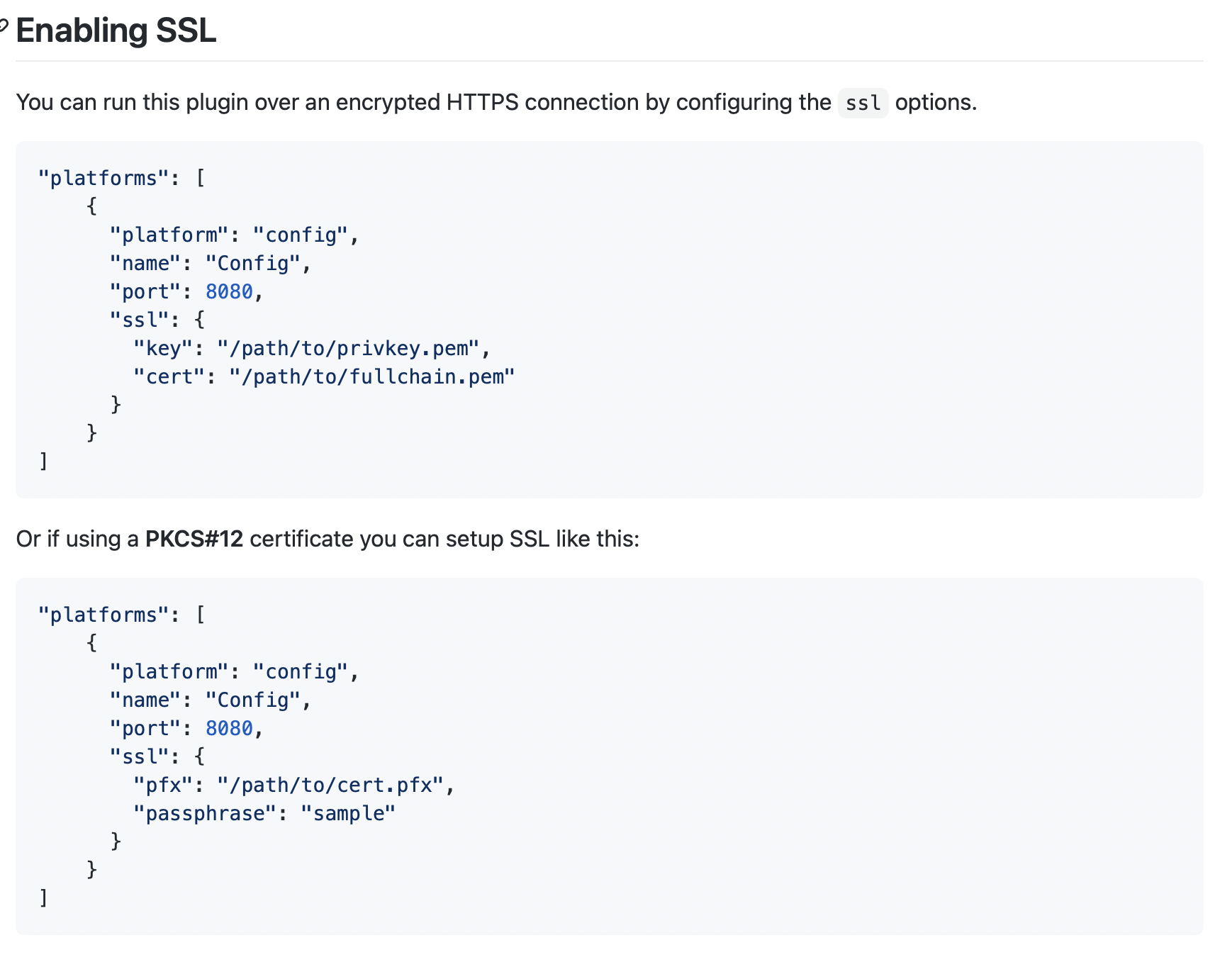This screenshot has width=1232, height=967.
Task: Click port number 8080 in first code block
Action: pyautogui.click(x=229, y=291)
